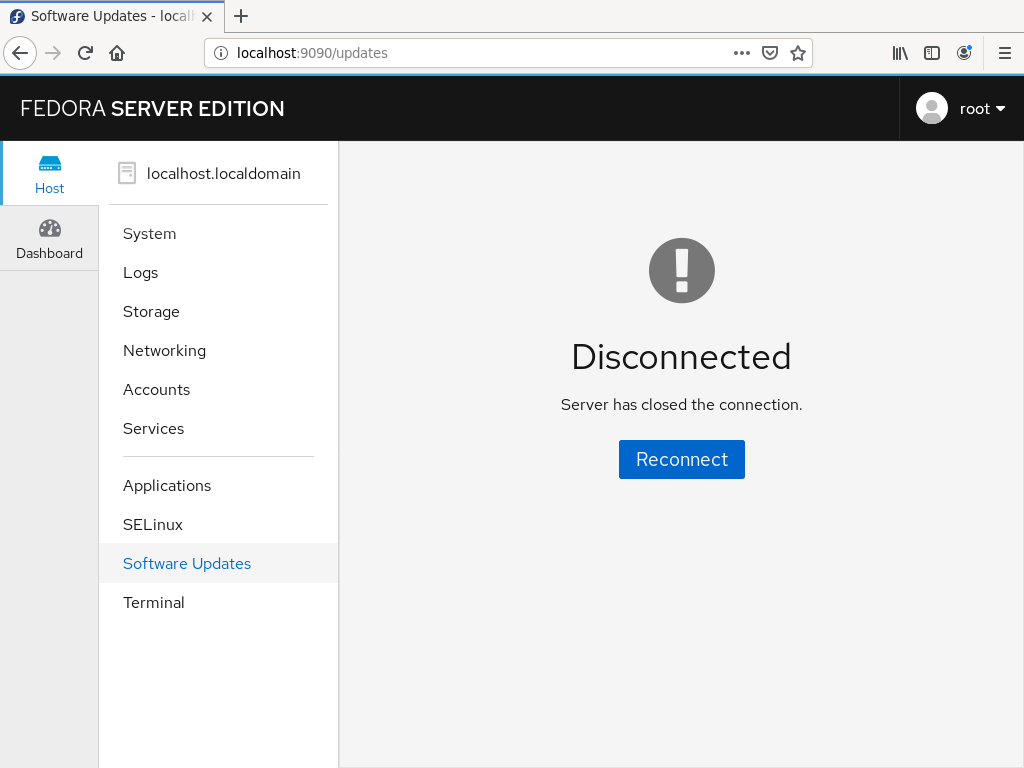The width and height of the screenshot is (1024, 768).
Task: Click the Host server icon
Action: tap(50, 163)
